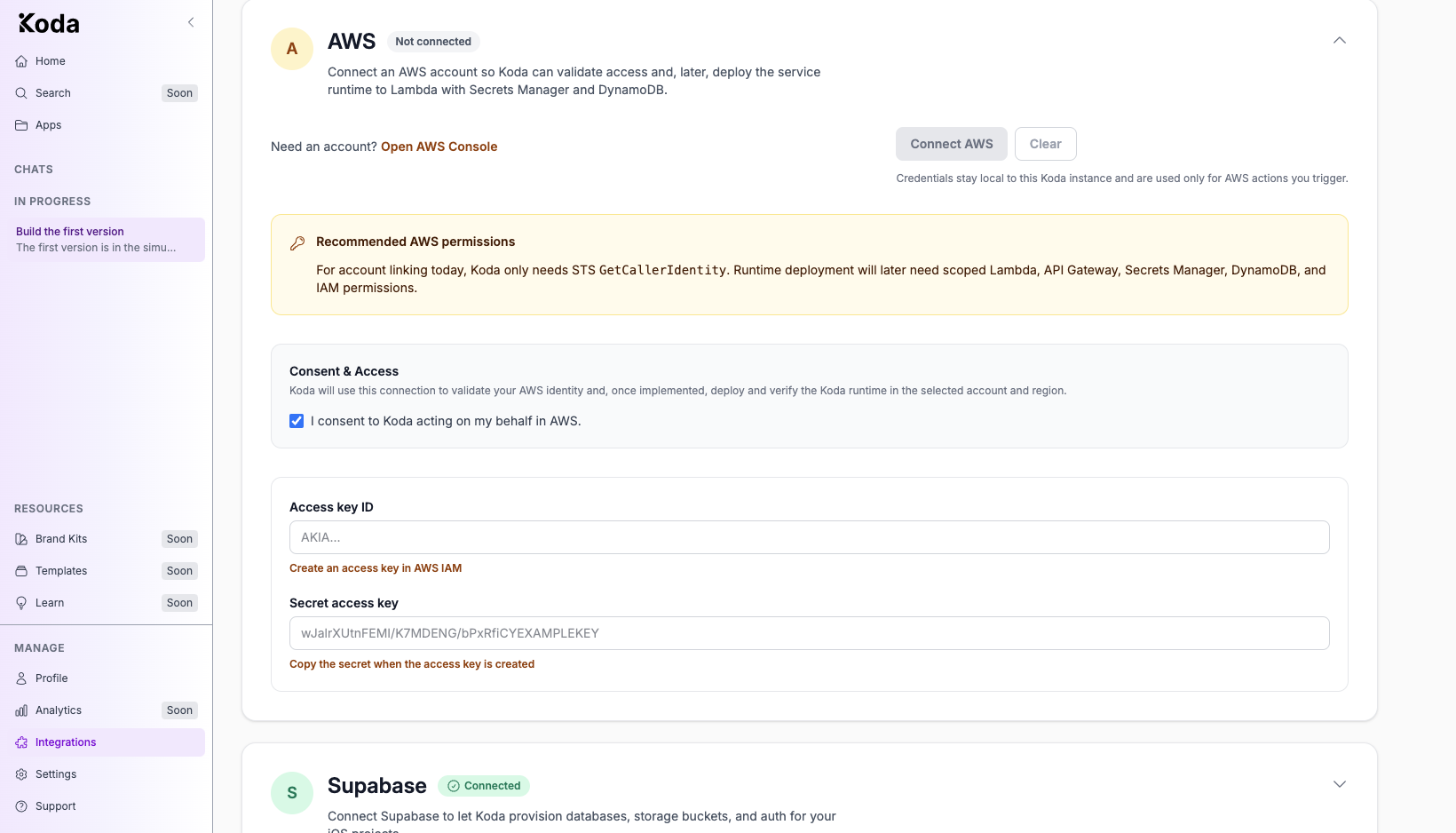This screenshot has height=833, width=1456.
Task: Click the Connect AWS button
Action: point(952,144)
